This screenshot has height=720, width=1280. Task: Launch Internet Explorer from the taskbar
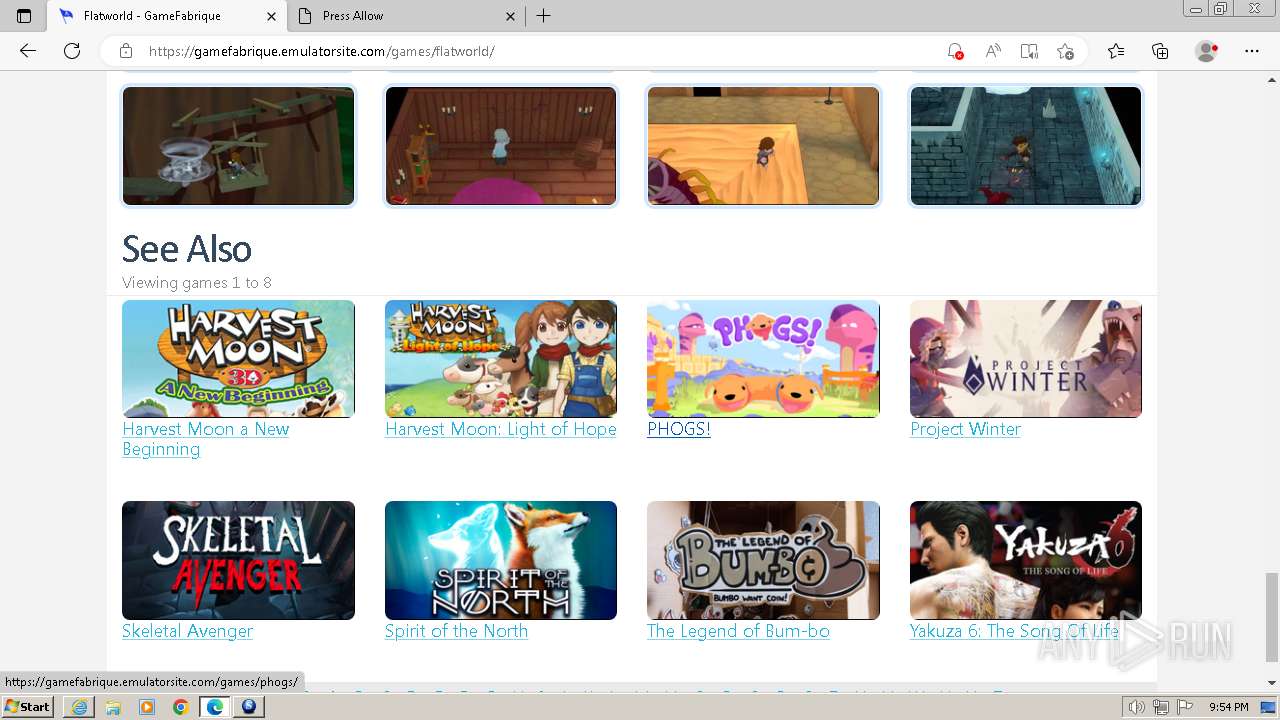(79, 707)
